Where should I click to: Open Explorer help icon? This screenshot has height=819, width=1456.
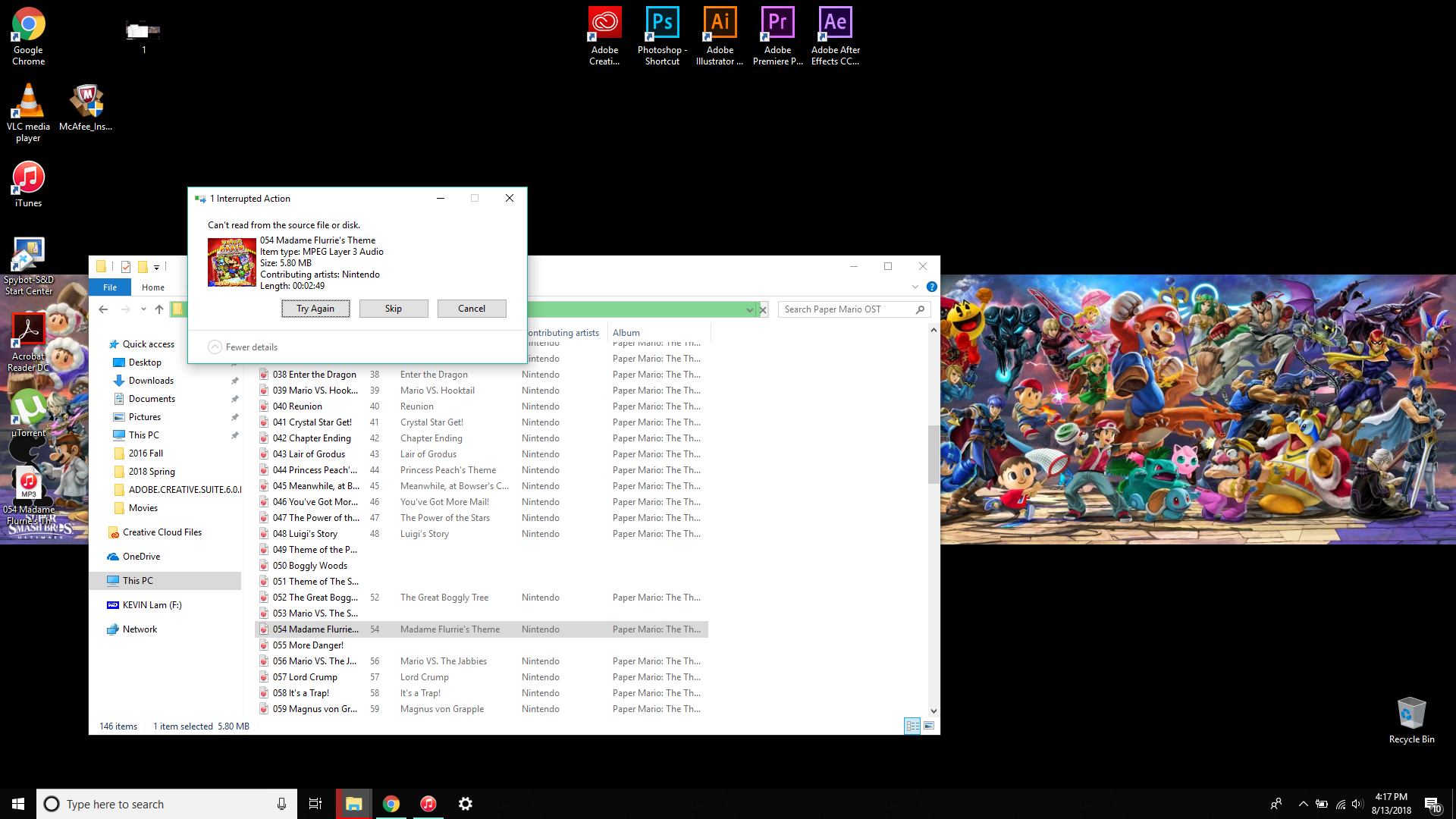point(931,287)
